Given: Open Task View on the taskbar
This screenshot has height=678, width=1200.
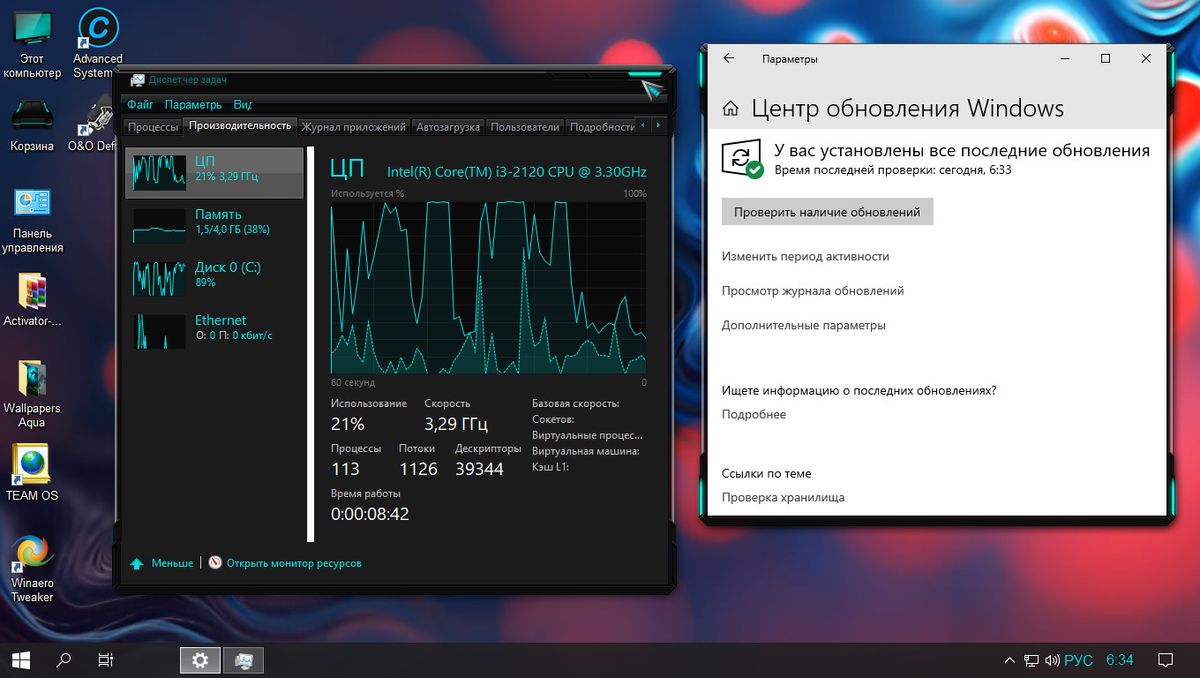Looking at the screenshot, I should (105, 660).
